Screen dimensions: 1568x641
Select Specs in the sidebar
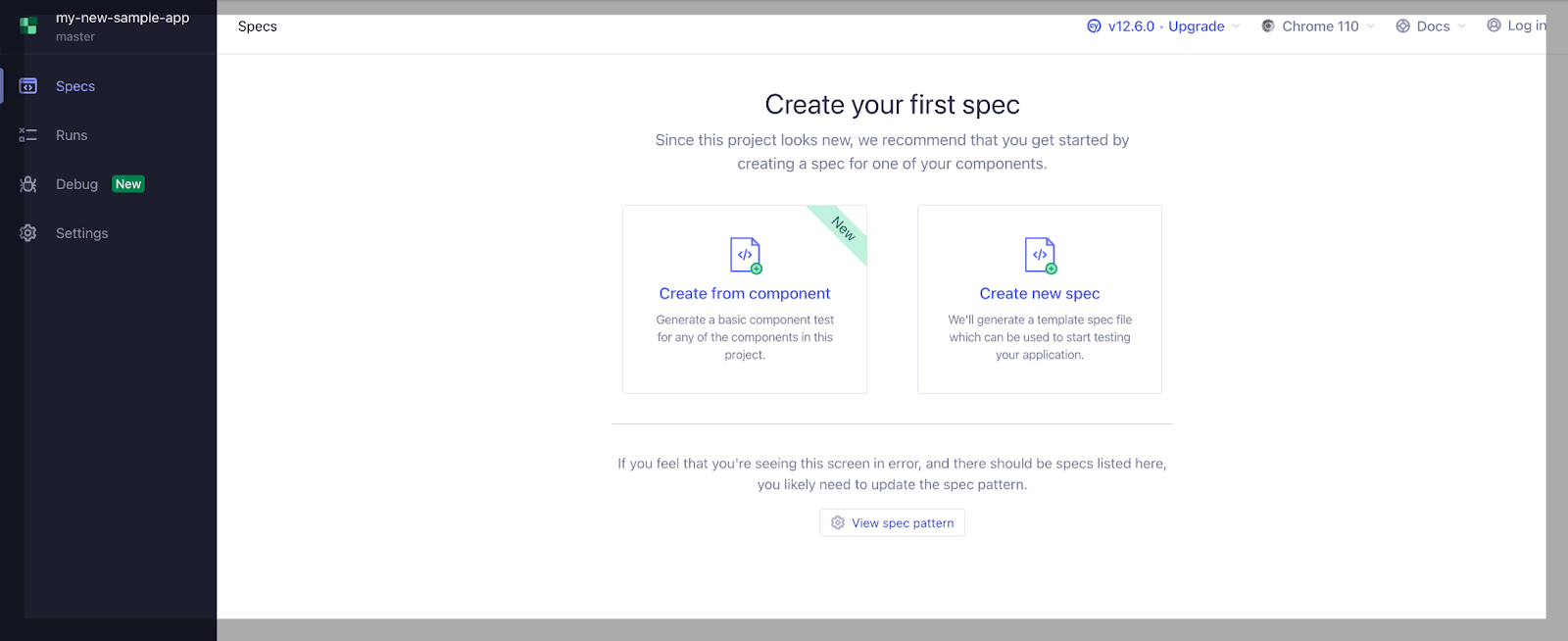[75, 86]
